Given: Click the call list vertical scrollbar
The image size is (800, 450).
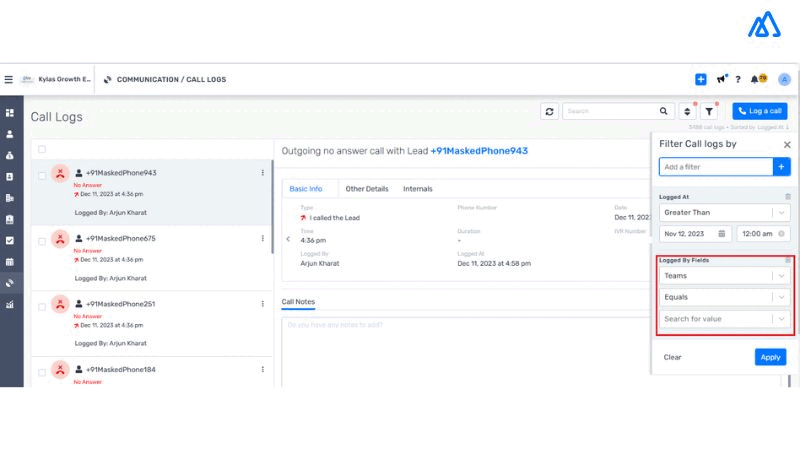Looking at the screenshot, I should [x=272, y=207].
